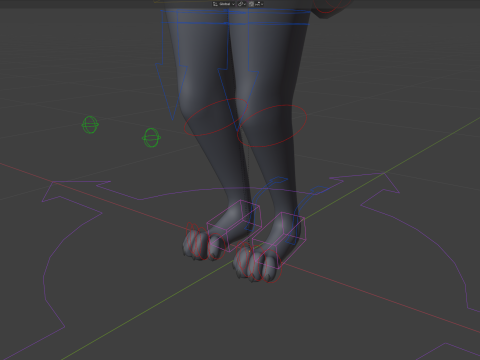Select the pink box control on the back foot
The height and width of the screenshot is (360, 480).
click(233, 225)
